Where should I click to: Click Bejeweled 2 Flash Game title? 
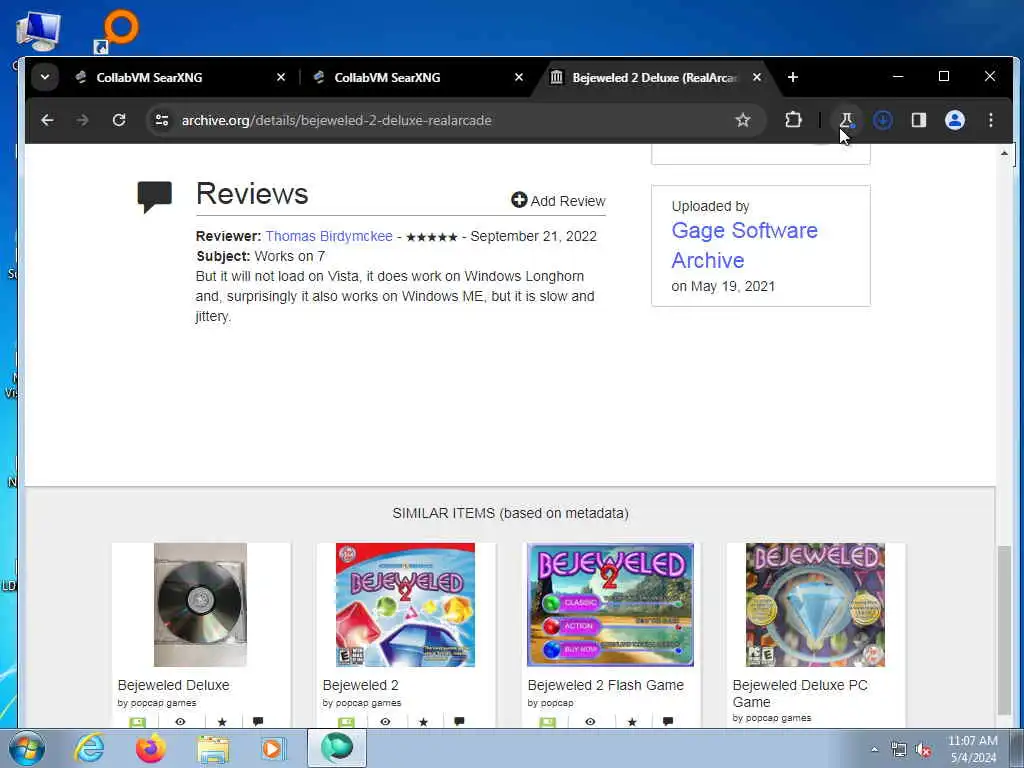[605, 685]
